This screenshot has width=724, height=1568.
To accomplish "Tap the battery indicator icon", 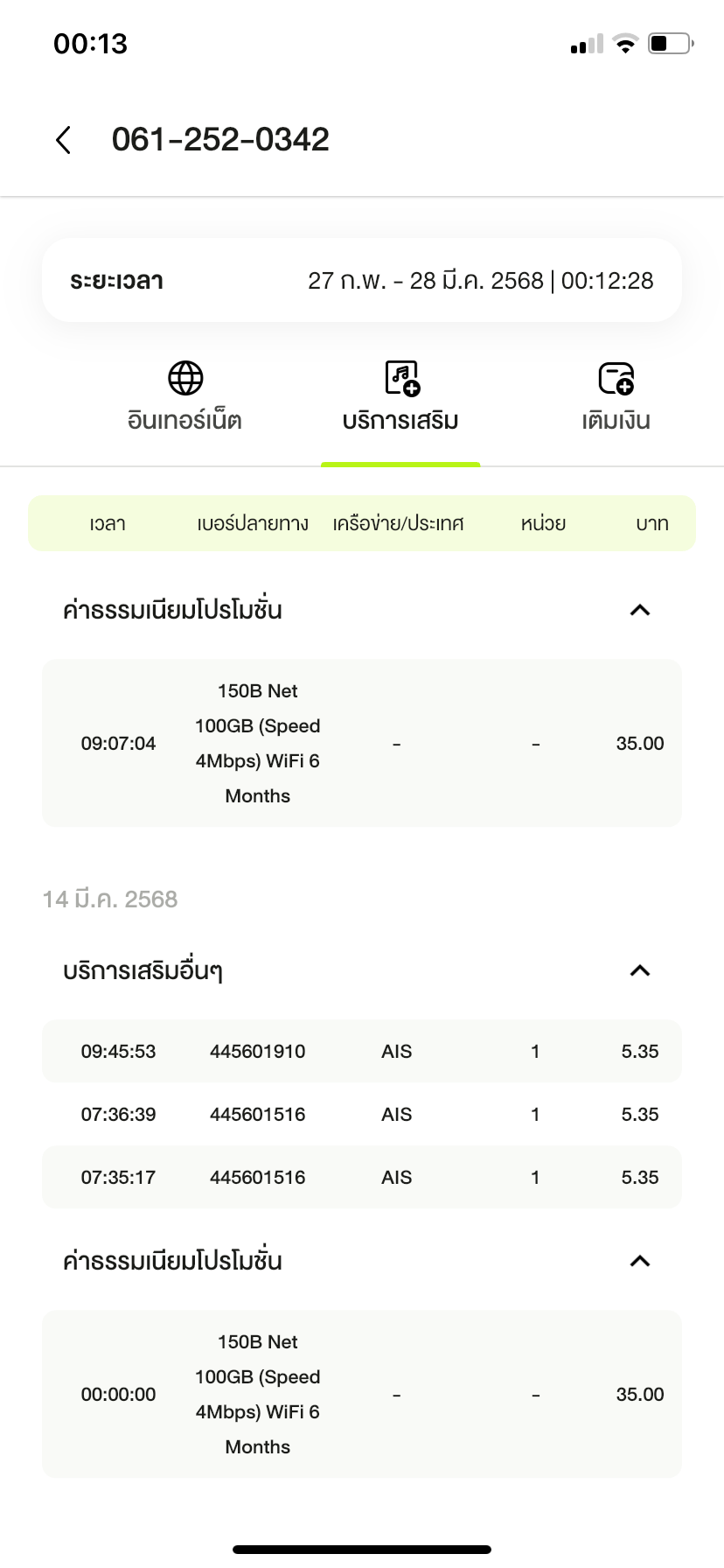I will 671,43.
